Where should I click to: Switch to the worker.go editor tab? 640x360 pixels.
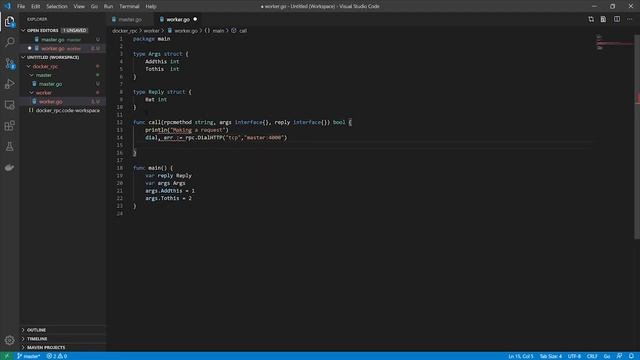(178, 19)
